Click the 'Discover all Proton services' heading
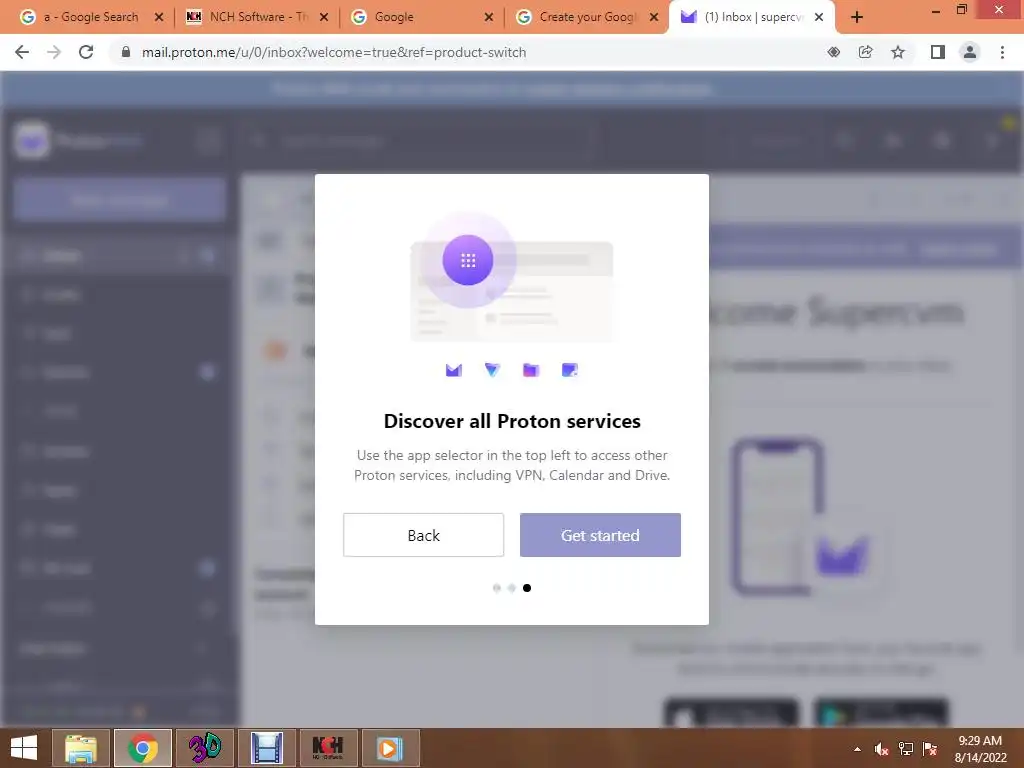Screen dimensions: 1024x768 click(512, 421)
